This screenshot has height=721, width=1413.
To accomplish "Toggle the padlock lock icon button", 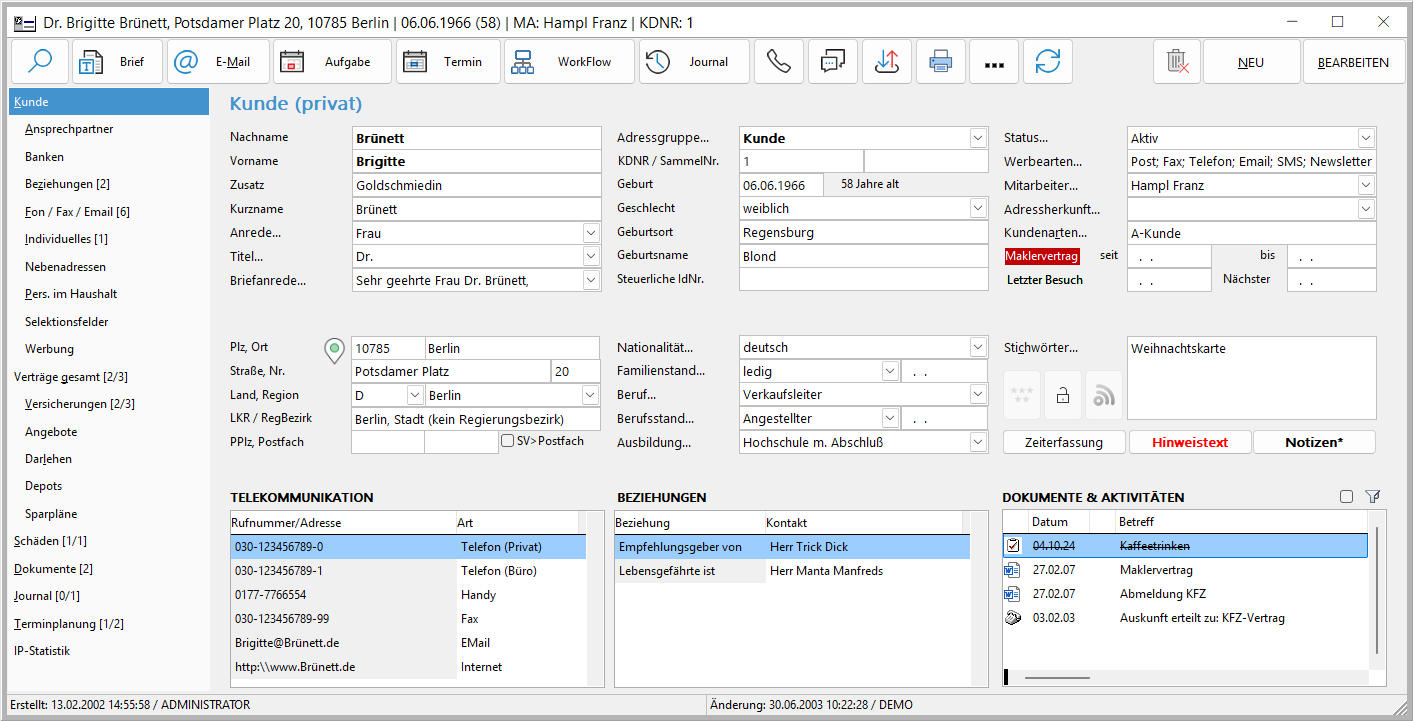I will pyautogui.click(x=1063, y=396).
